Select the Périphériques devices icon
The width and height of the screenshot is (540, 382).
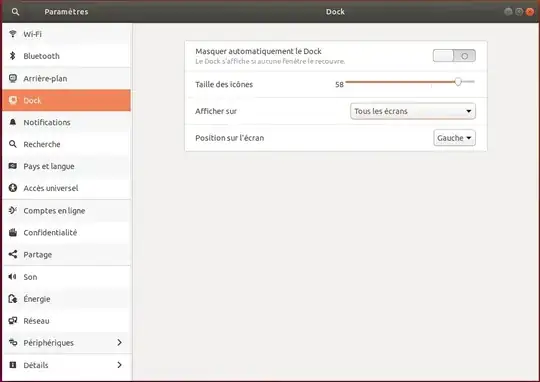coord(13,342)
